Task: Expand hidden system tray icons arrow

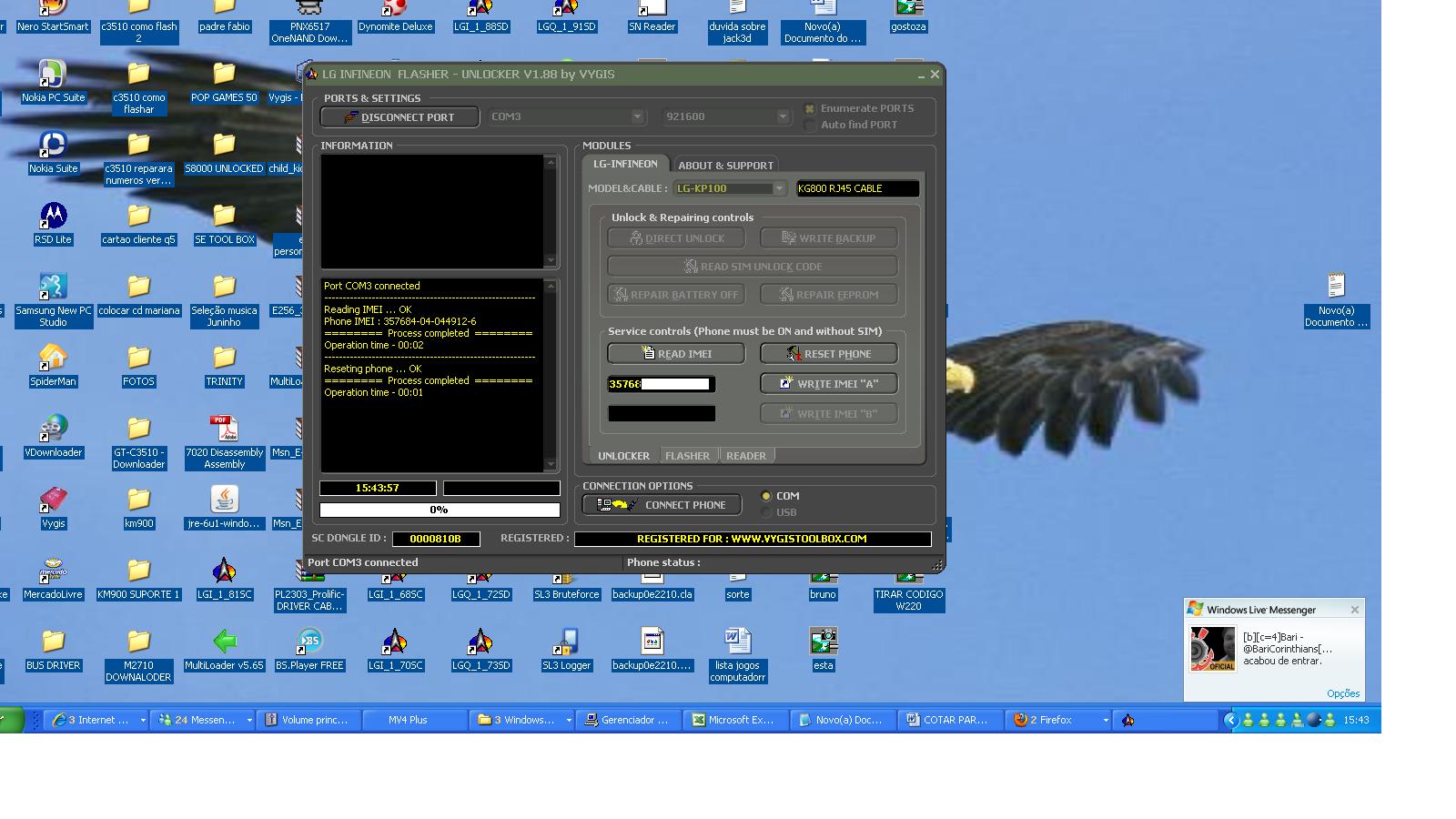Action: pyautogui.click(x=1230, y=720)
